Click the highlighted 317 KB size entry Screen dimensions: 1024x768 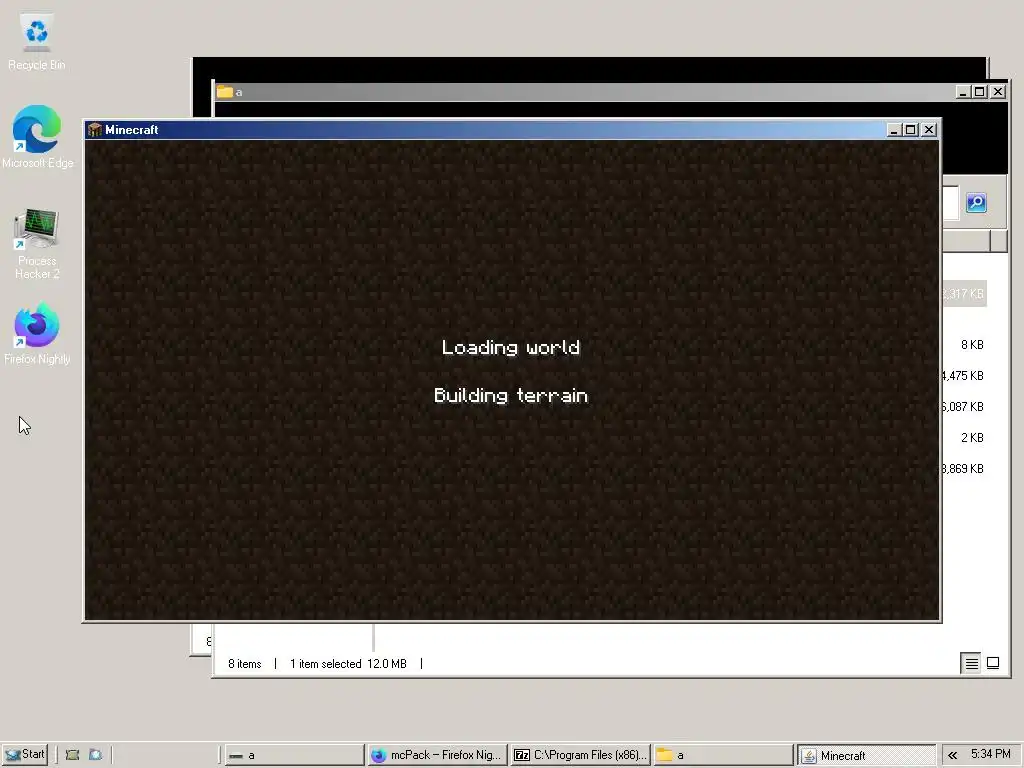tap(964, 294)
